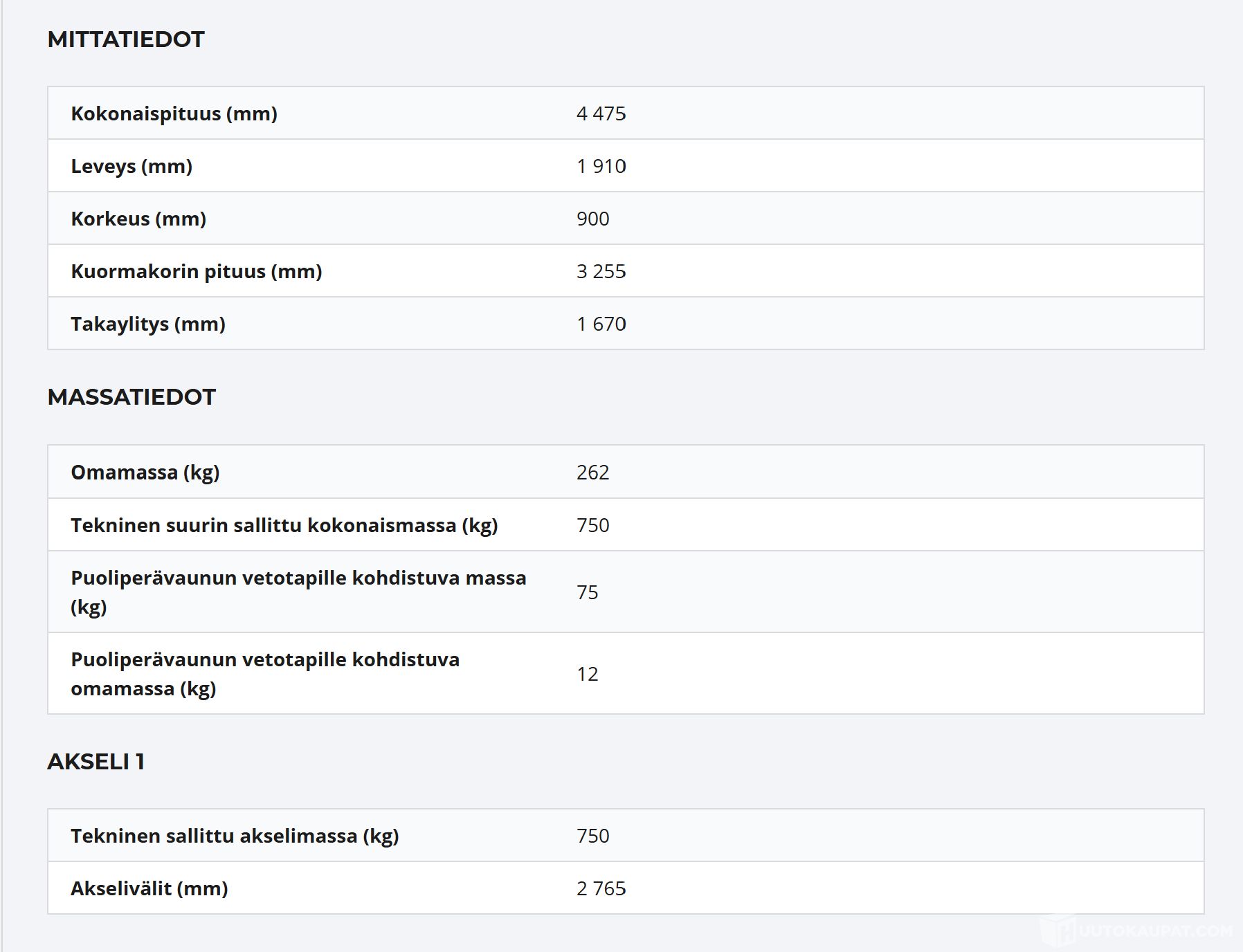
Task: Select the Kuormakorin pituus (mm) label
Action: click(x=197, y=271)
